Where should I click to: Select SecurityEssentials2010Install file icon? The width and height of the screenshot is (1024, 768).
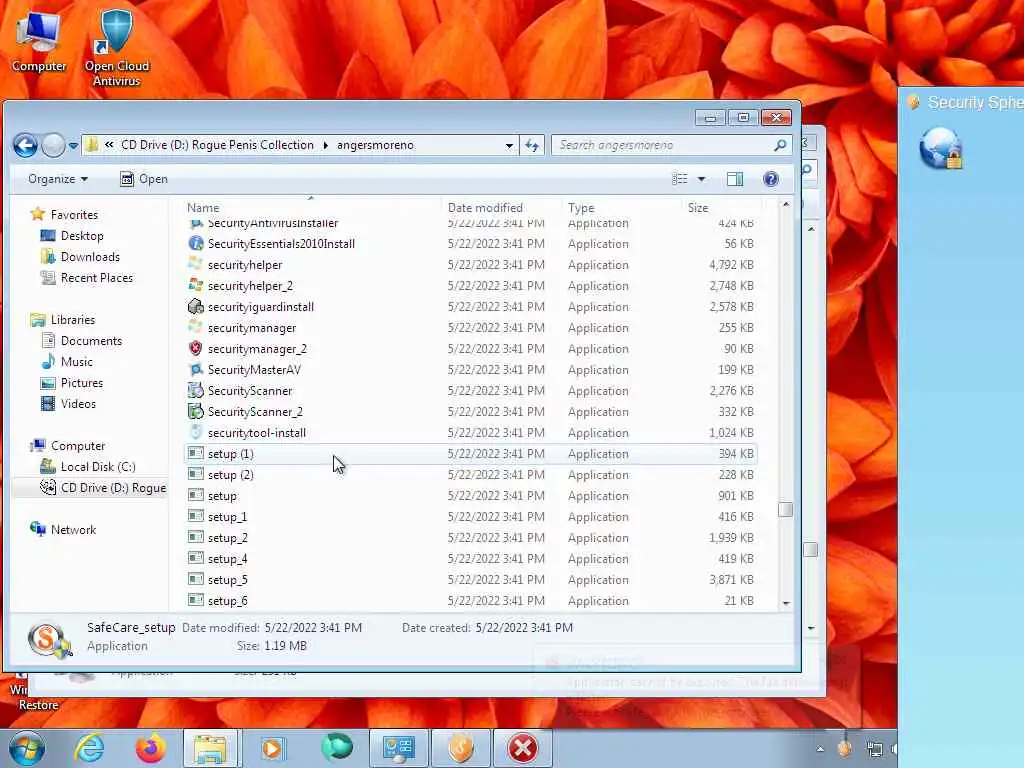pyautogui.click(x=195, y=243)
